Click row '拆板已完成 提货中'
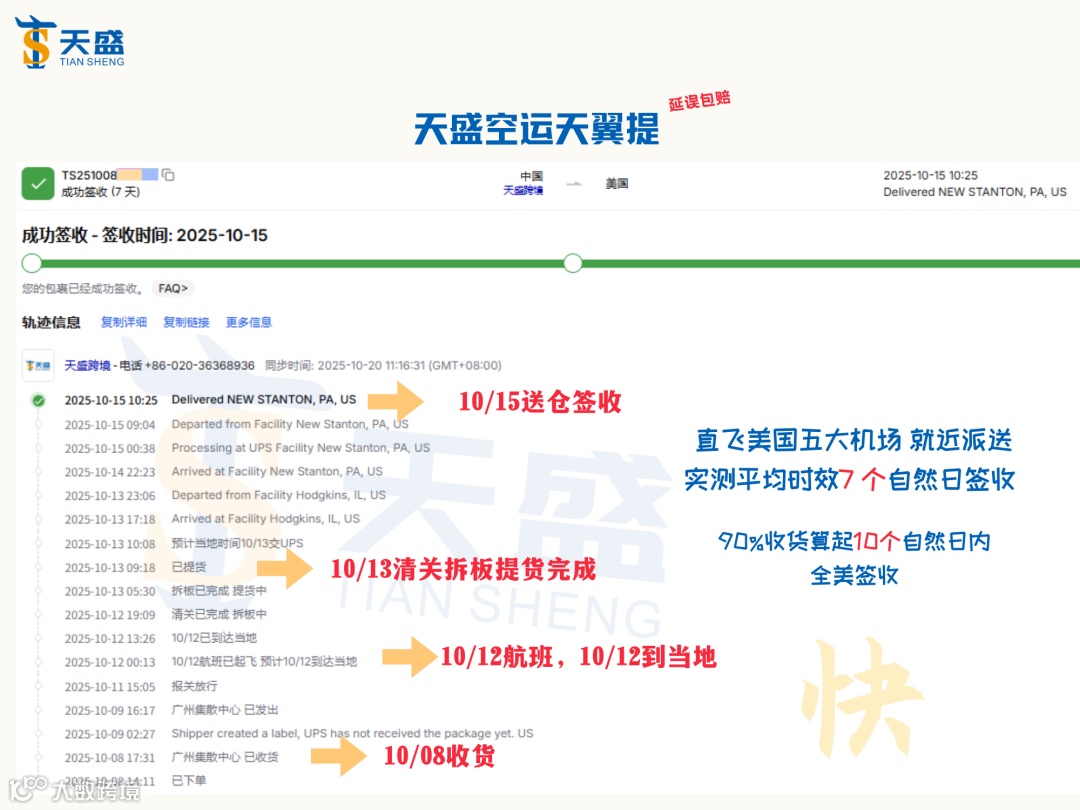 point(165,591)
